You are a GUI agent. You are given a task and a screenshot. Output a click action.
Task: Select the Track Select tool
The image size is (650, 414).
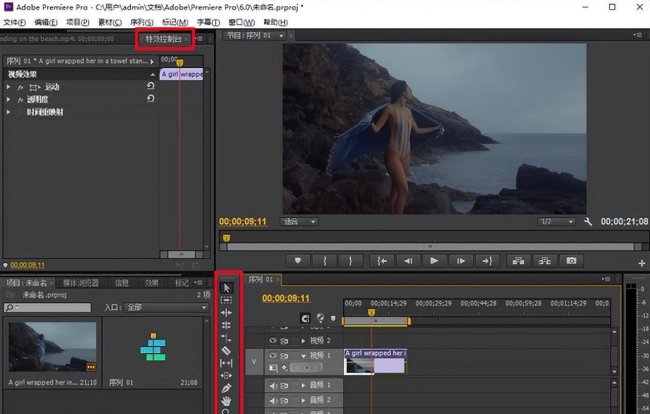click(x=226, y=300)
